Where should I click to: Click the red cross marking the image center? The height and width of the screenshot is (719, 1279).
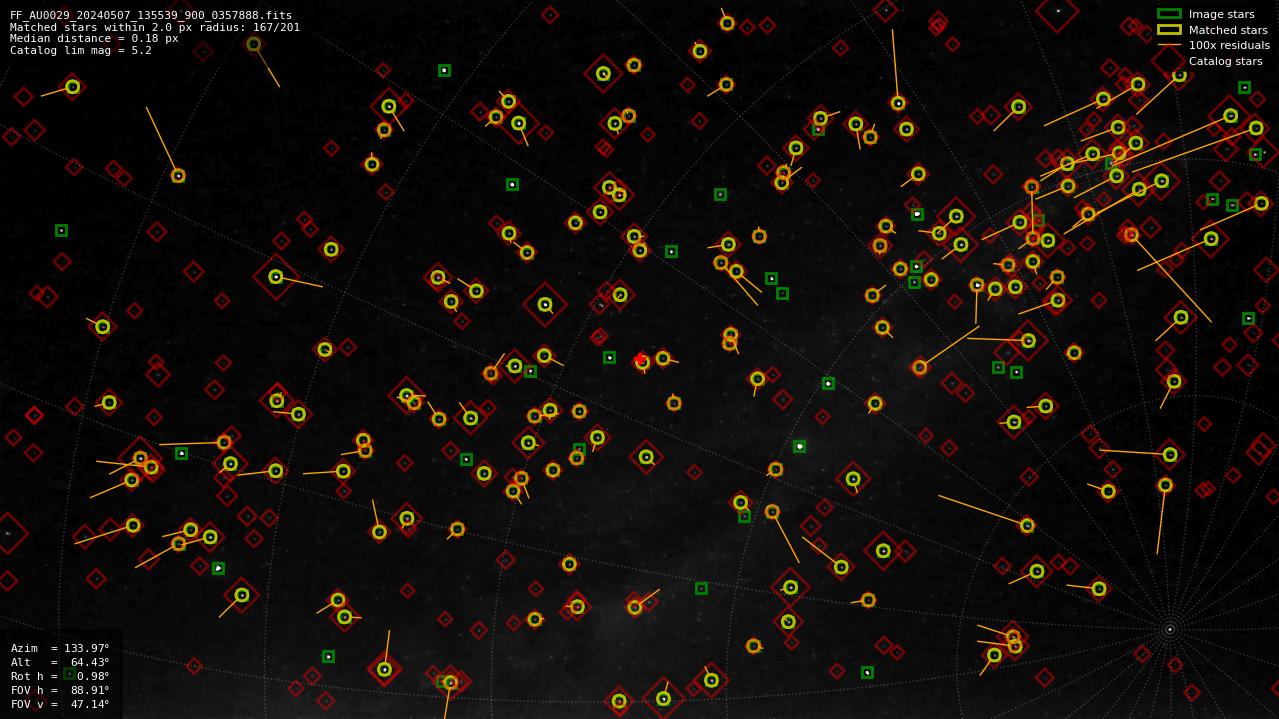(640, 359)
